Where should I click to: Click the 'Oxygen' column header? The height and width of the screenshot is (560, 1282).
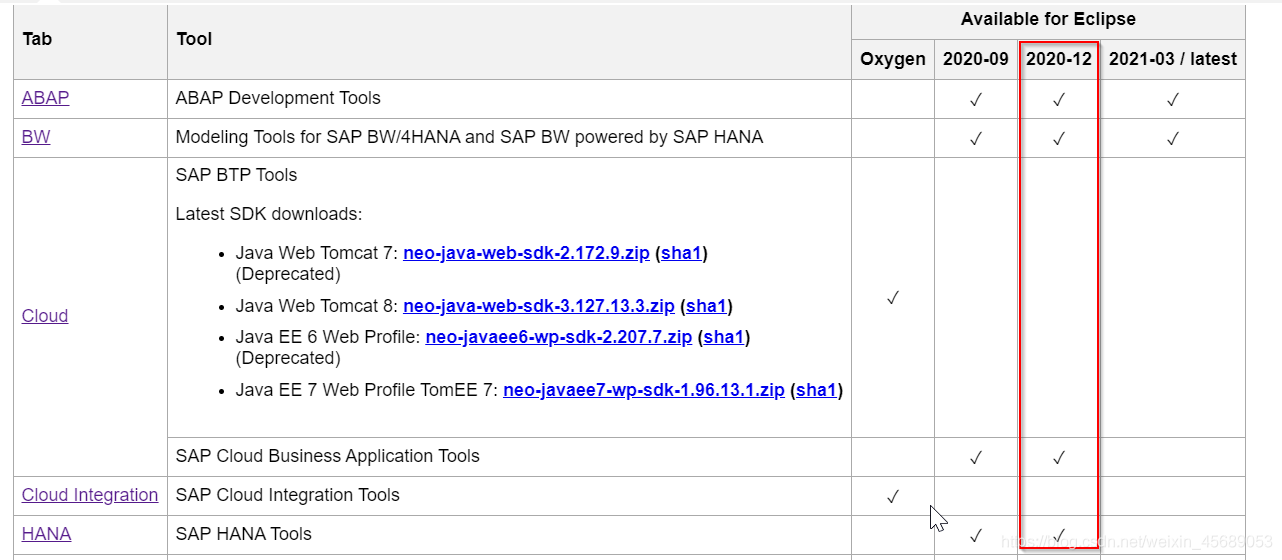pyautogui.click(x=893, y=59)
